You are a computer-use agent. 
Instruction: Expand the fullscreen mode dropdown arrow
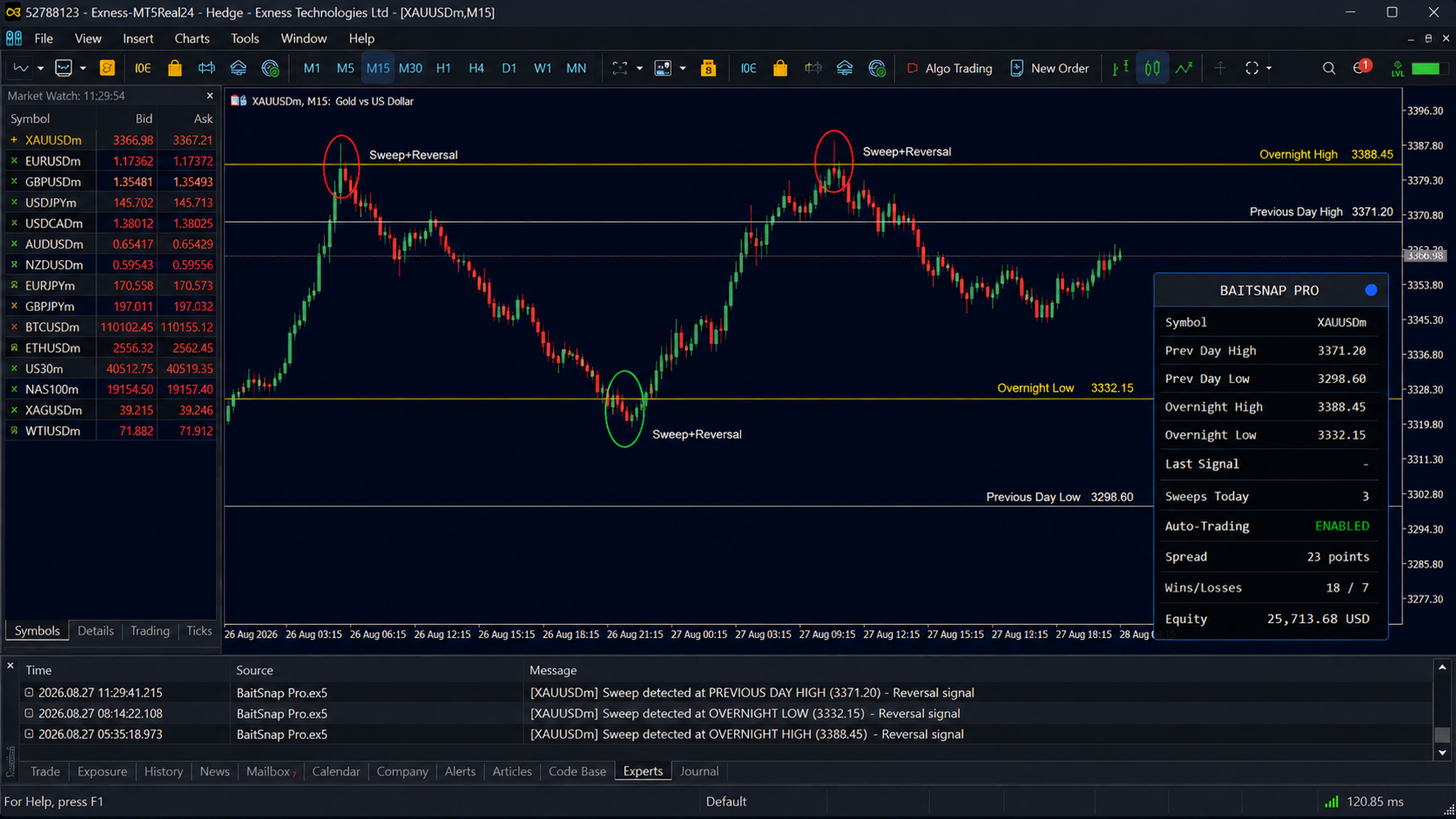[x=1269, y=68]
